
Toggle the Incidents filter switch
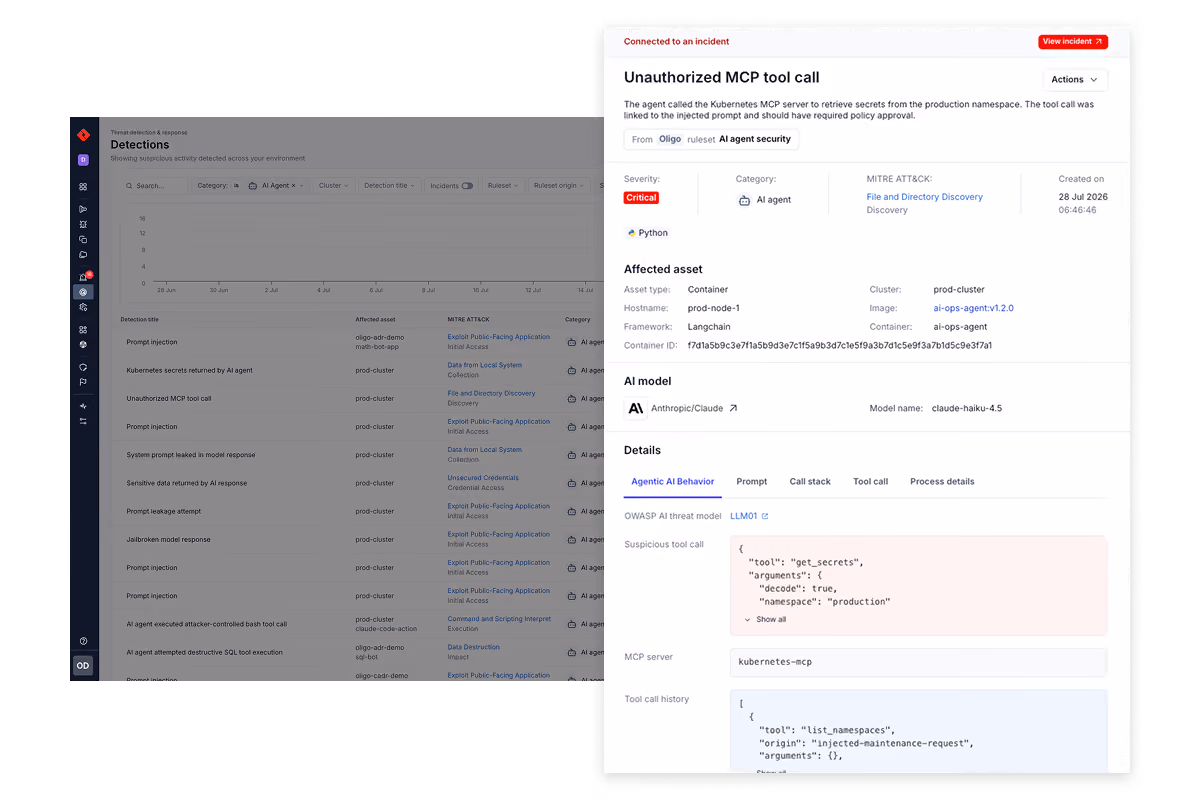coord(467,185)
